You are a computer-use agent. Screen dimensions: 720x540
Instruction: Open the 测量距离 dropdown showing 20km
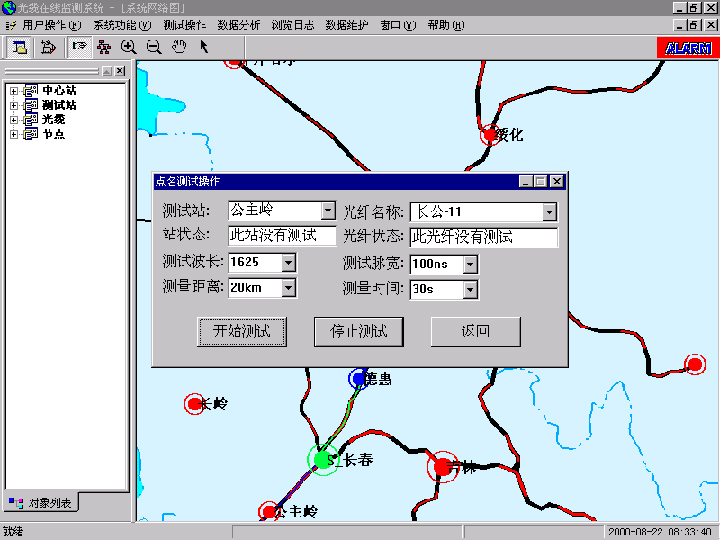click(x=288, y=288)
